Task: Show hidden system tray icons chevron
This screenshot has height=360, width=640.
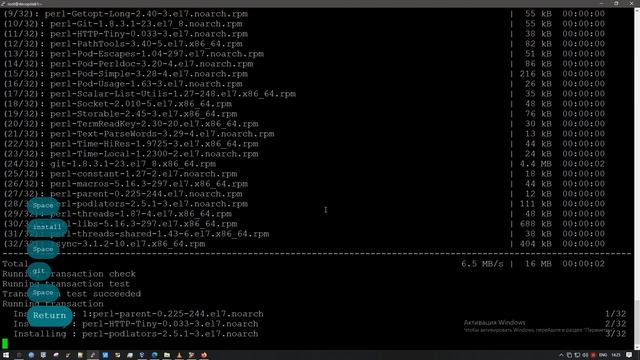Action: 561,355
